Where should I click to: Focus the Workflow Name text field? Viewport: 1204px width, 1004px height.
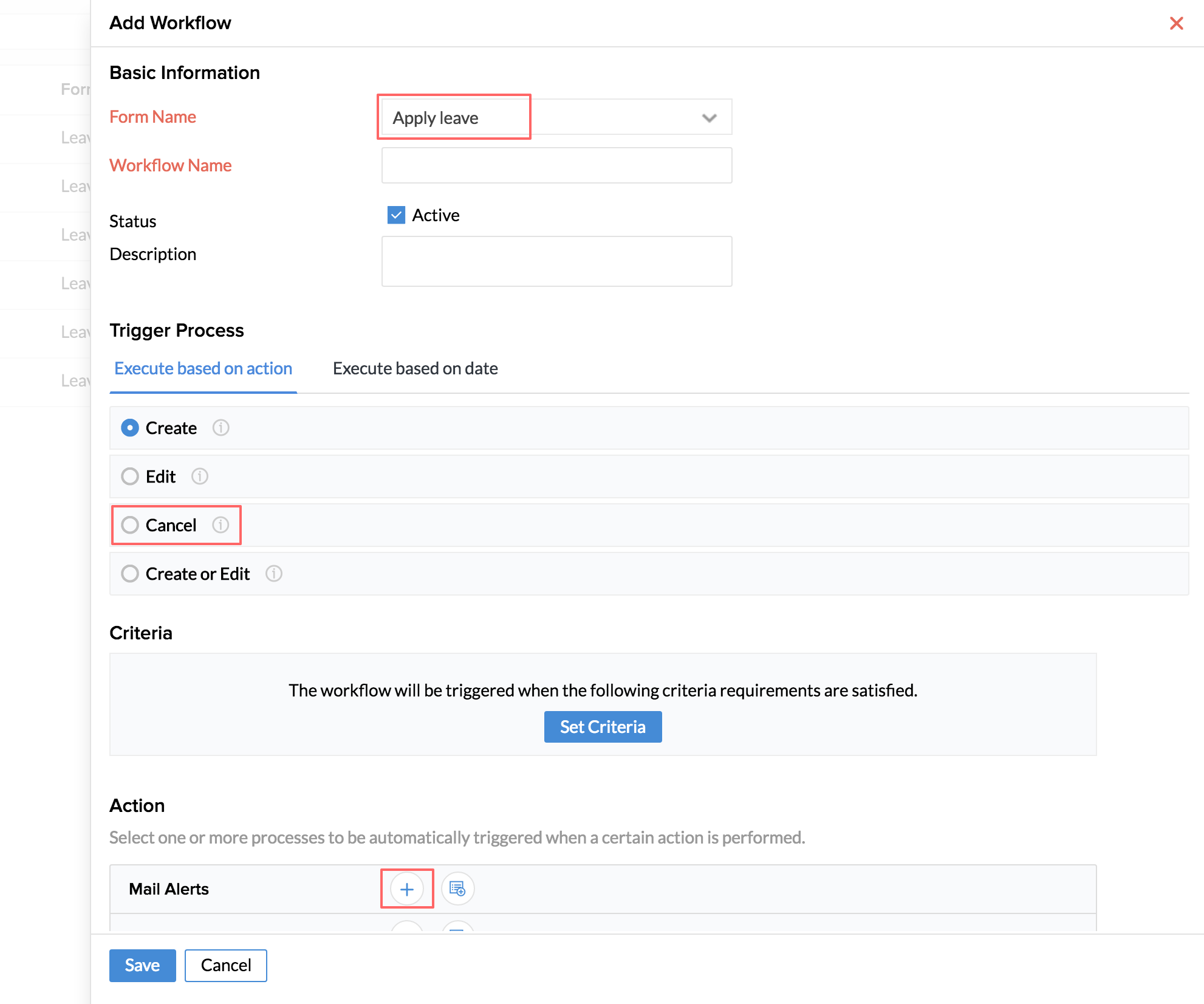(556, 165)
